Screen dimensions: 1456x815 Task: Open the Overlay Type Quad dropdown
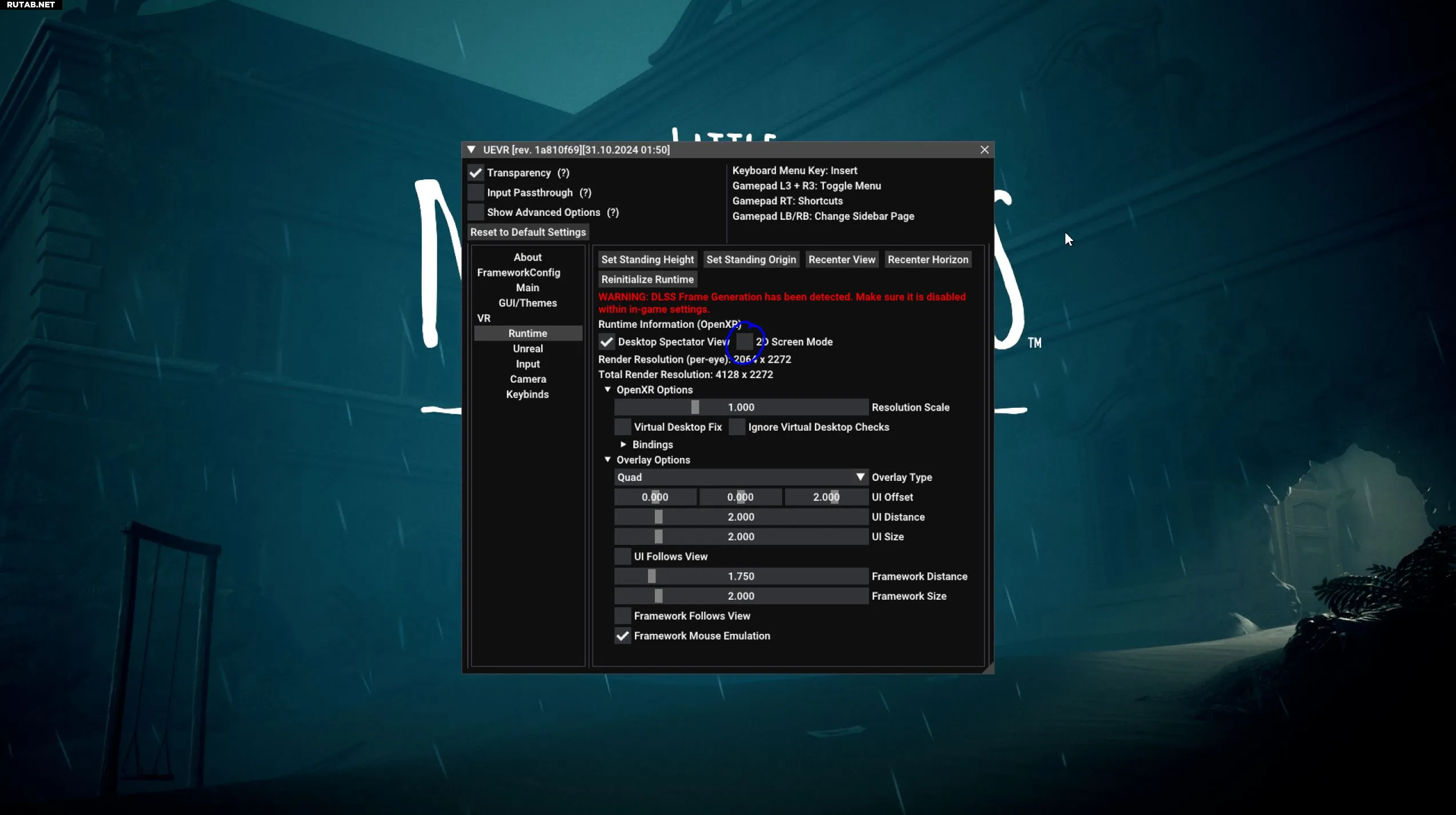[x=741, y=477]
